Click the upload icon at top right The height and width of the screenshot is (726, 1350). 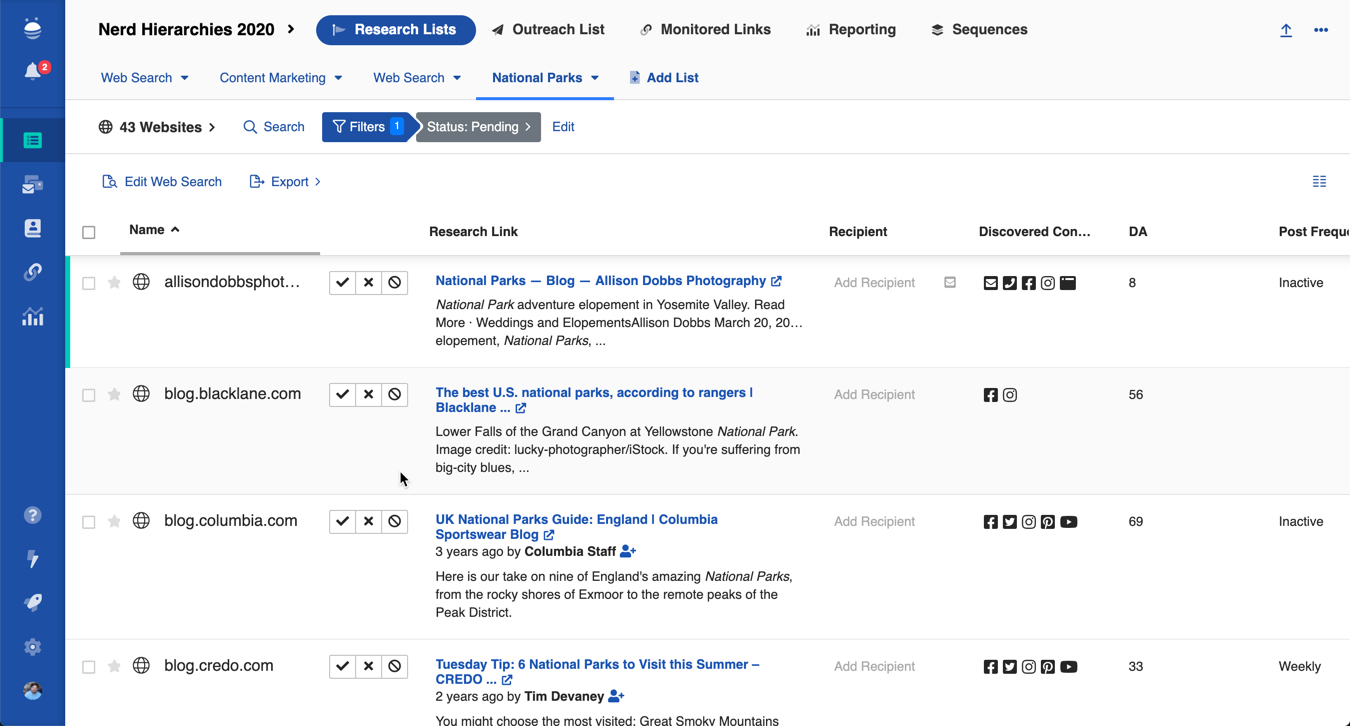pos(1286,30)
